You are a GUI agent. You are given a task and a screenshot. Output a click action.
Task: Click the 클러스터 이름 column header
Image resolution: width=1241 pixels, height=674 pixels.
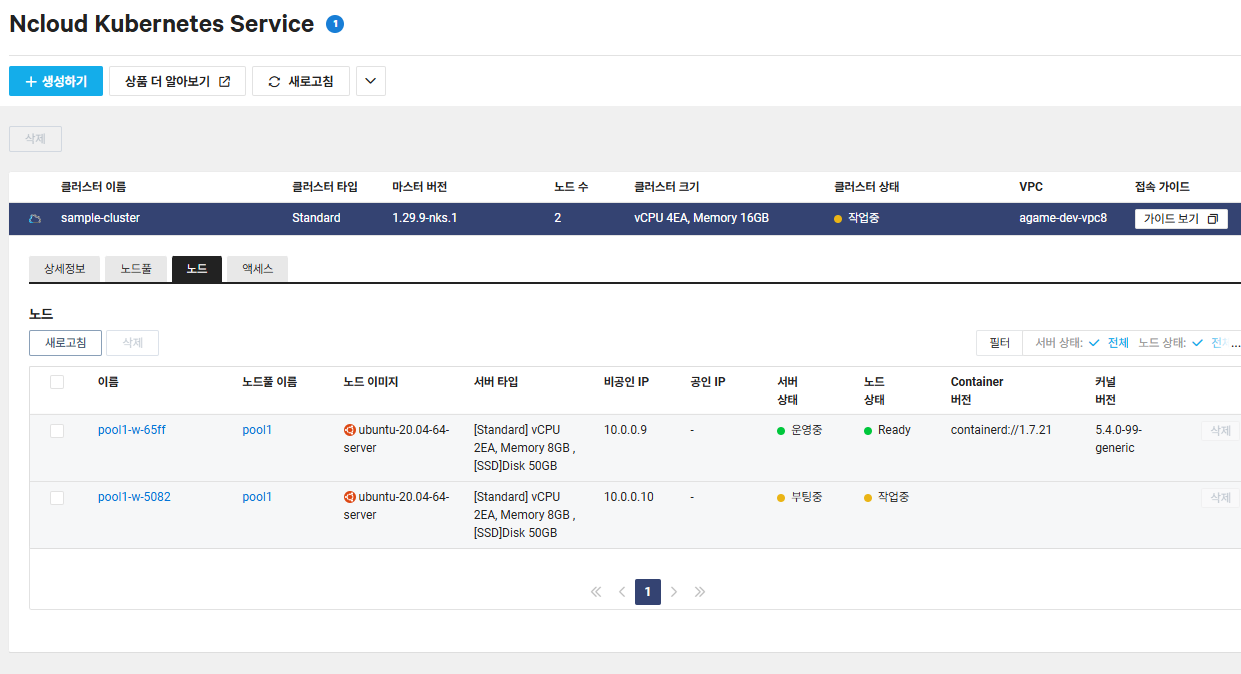tap(93, 187)
